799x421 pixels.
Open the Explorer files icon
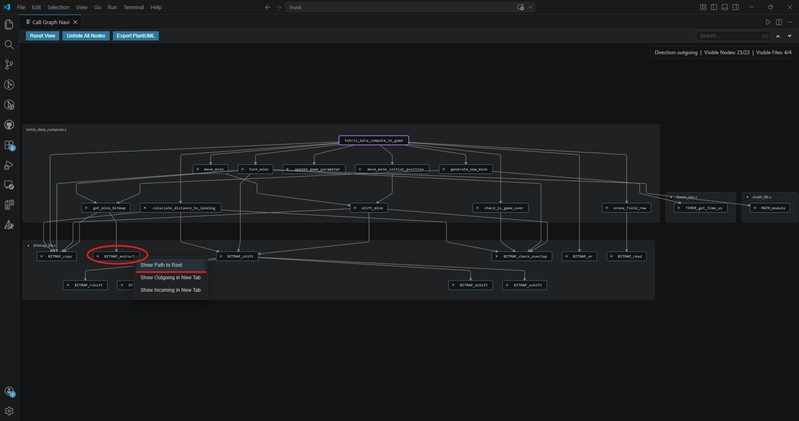(9, 24)
